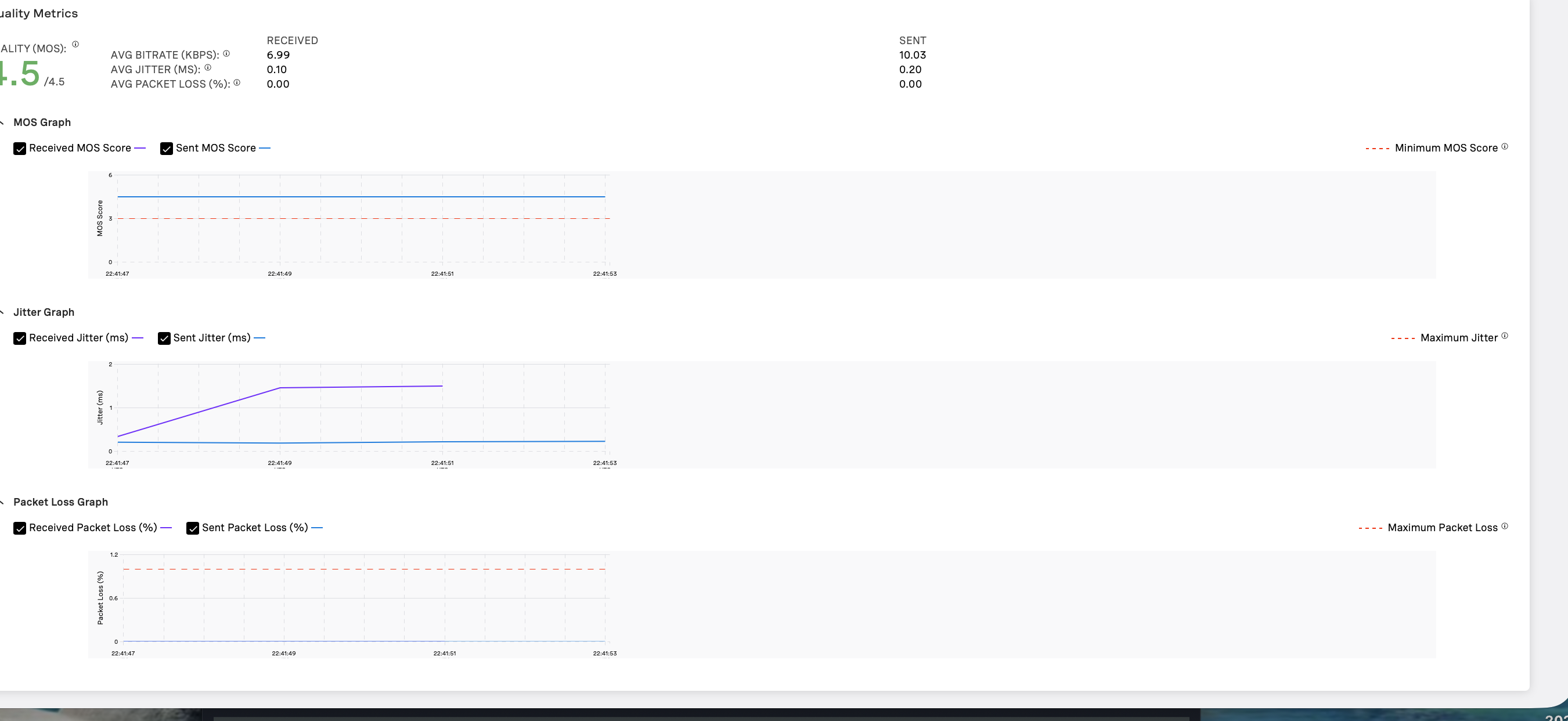Click the Quality Metrics heading

tap(38, 13)
